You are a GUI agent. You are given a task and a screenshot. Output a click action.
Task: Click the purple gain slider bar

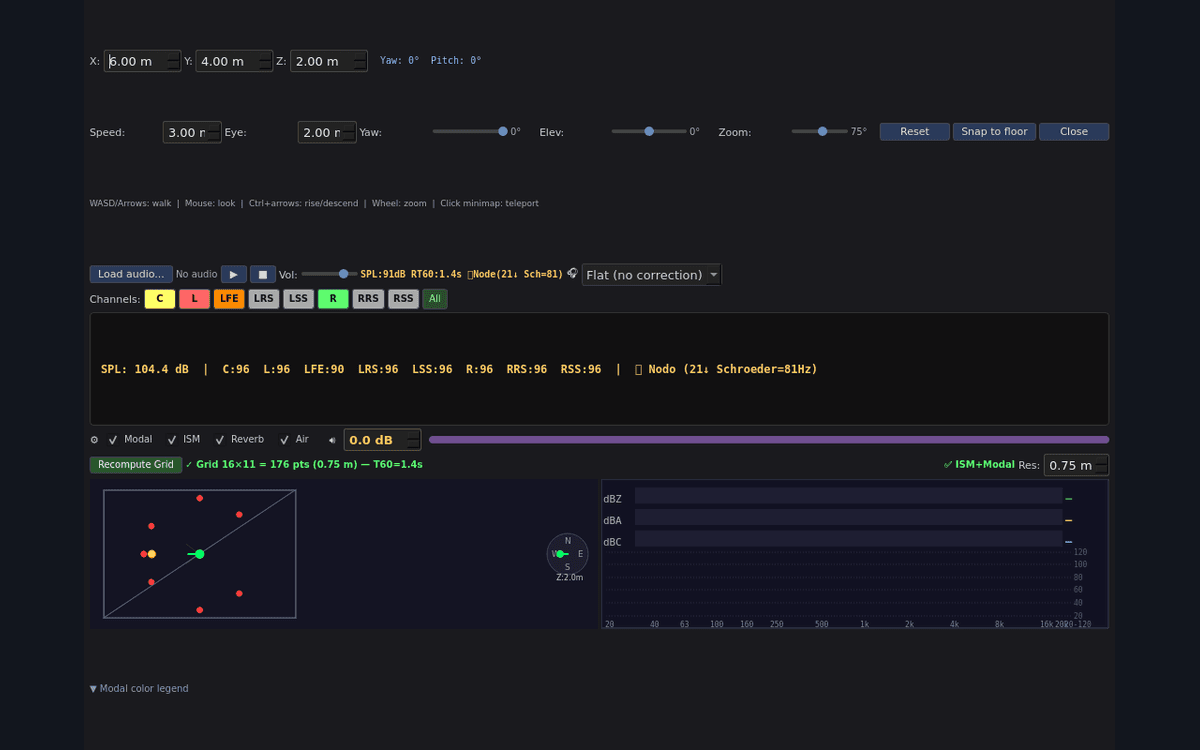point(769,440)
